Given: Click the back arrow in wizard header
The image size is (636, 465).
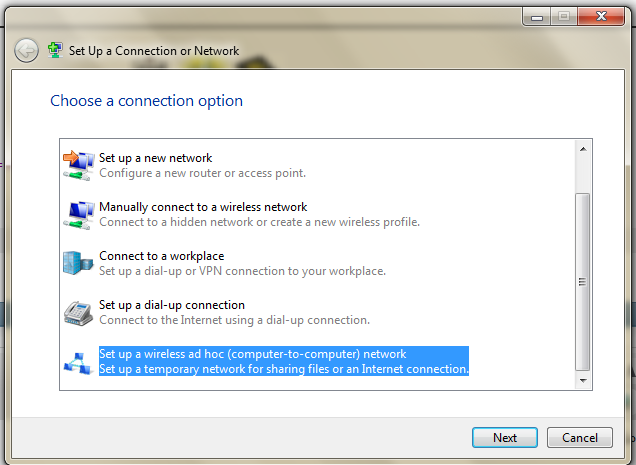Looking at the screenshot, I should click(x=27, y=51).
